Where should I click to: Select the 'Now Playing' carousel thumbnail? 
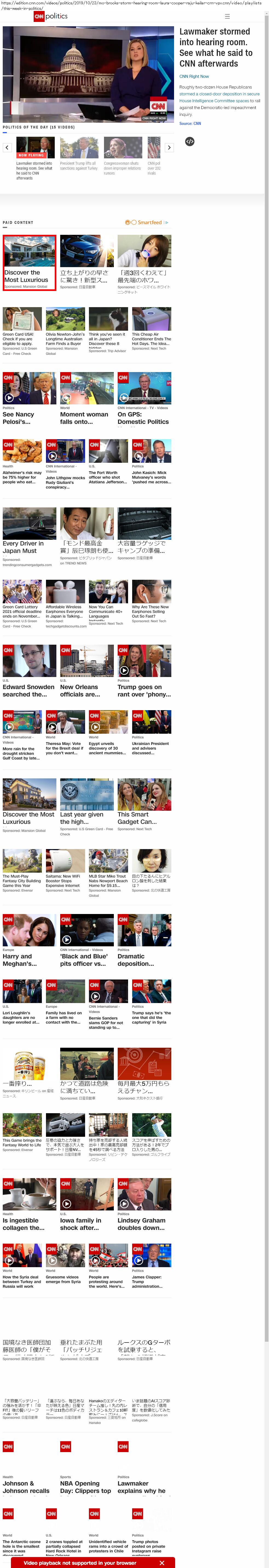[35, 147]
